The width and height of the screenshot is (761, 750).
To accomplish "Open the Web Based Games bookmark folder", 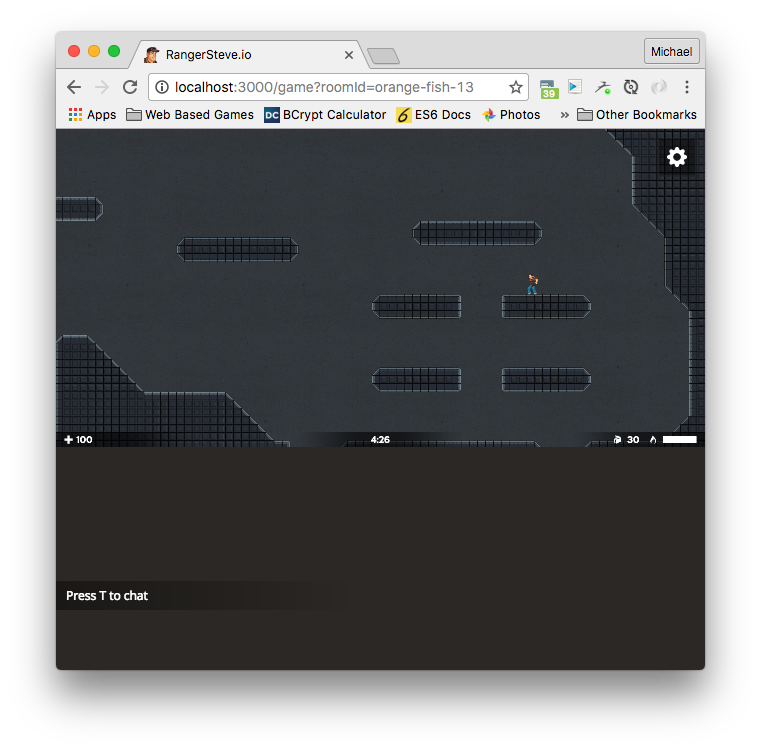I will [189, 115].
